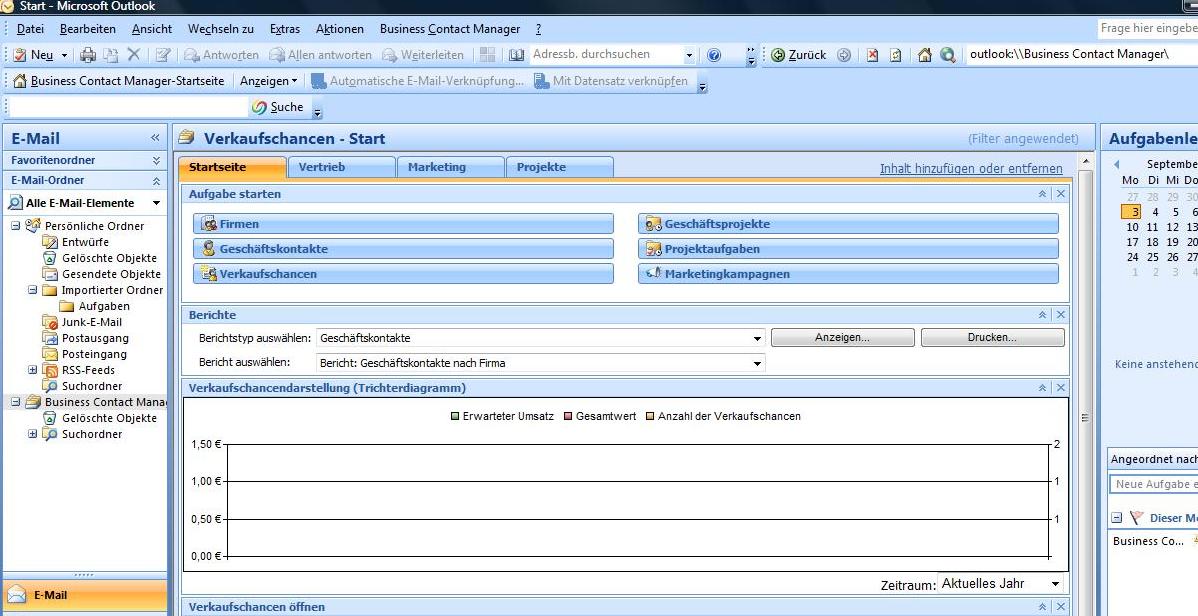
Task: Open Alle E-Mail-Elemente dropdown
Action: (x=156, y=203)
